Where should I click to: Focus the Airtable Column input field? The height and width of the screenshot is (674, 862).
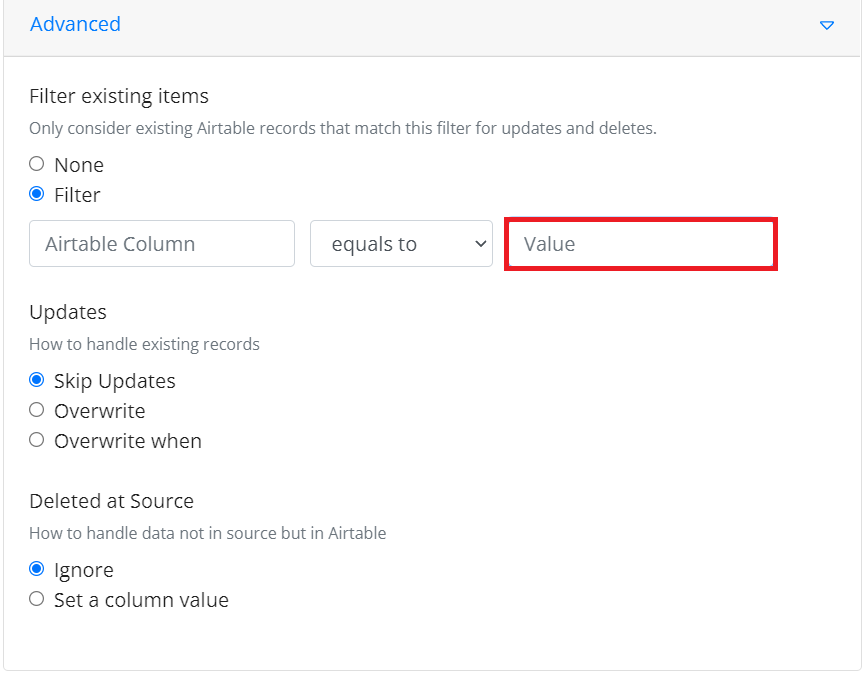pos(162,244)
